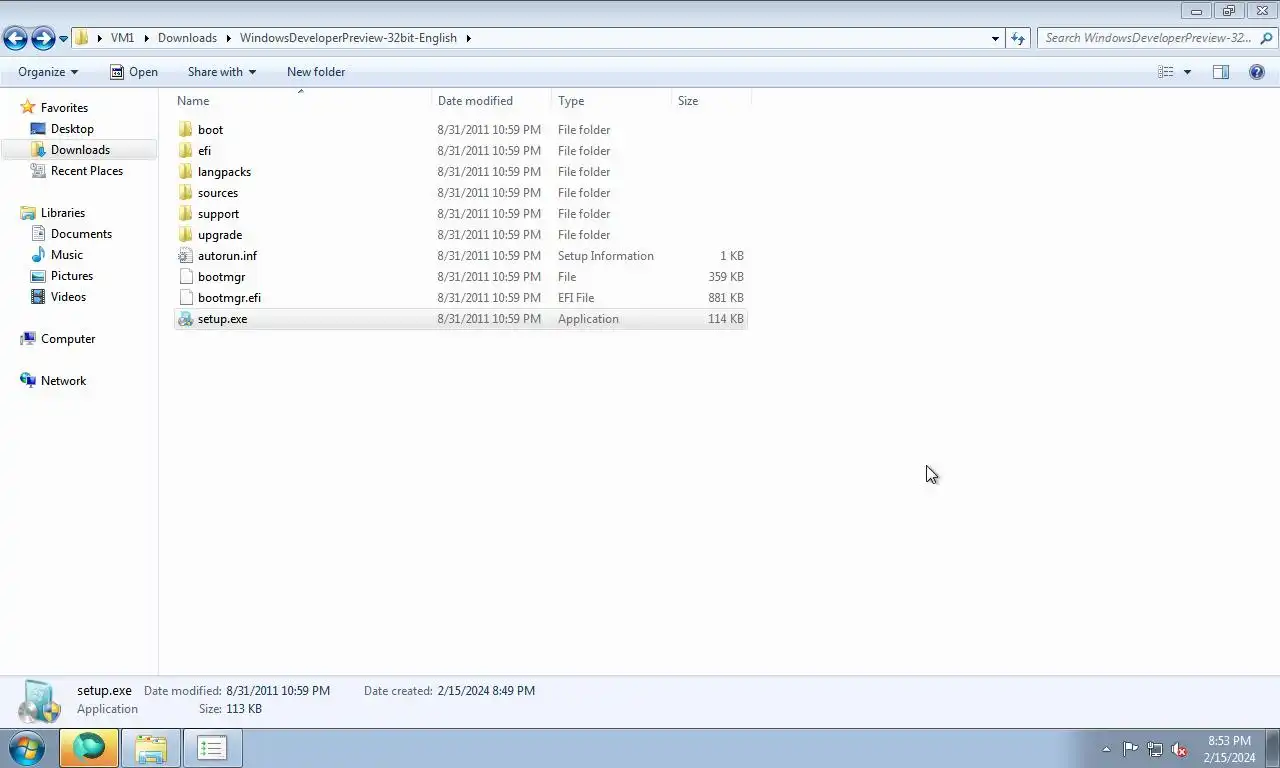The width and height of the screenshot is (1280, 768).
Task: Open the Windows Start menu orb
Action: coord(26,748)
